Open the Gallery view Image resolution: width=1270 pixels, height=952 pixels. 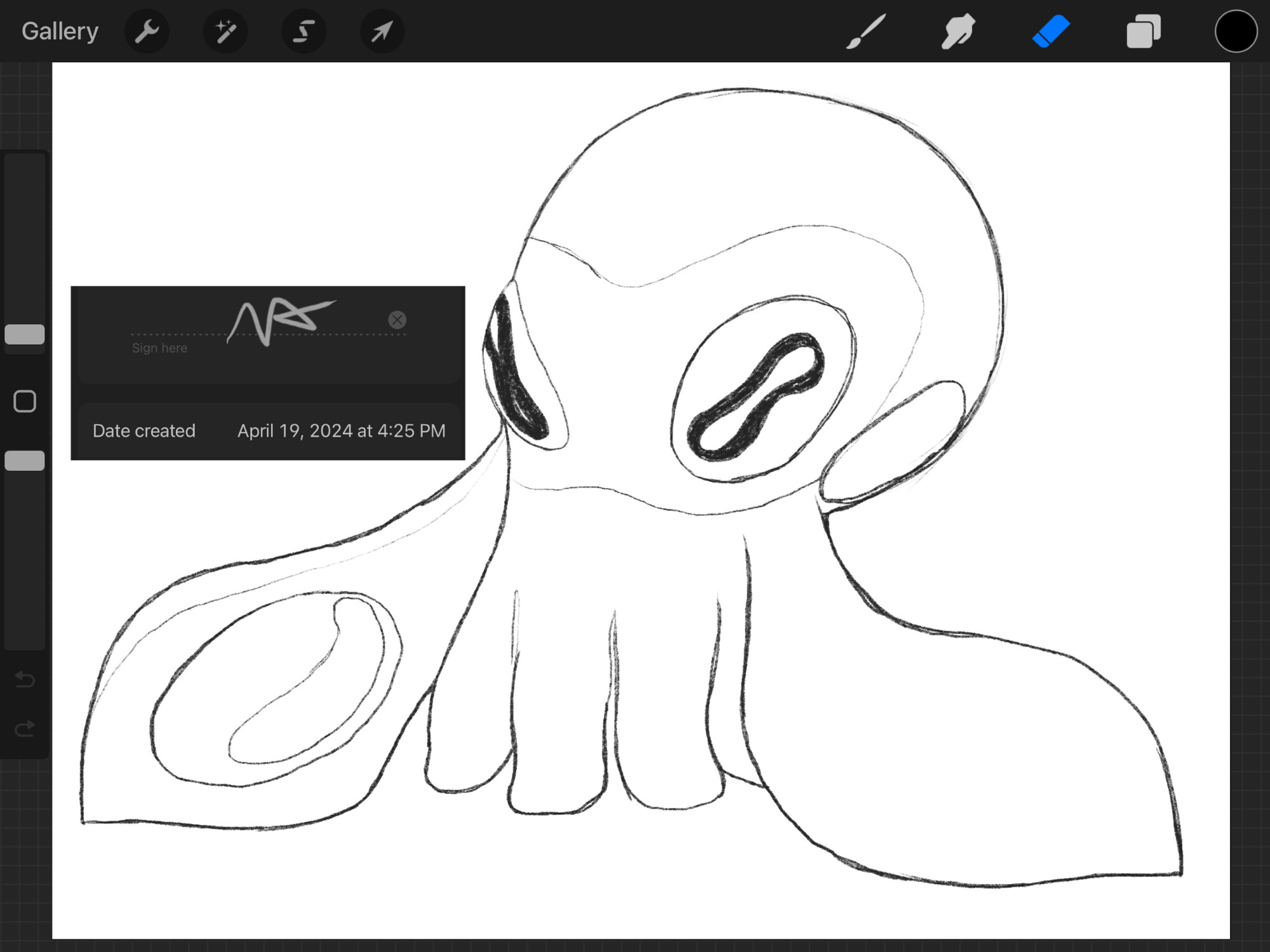60,31
